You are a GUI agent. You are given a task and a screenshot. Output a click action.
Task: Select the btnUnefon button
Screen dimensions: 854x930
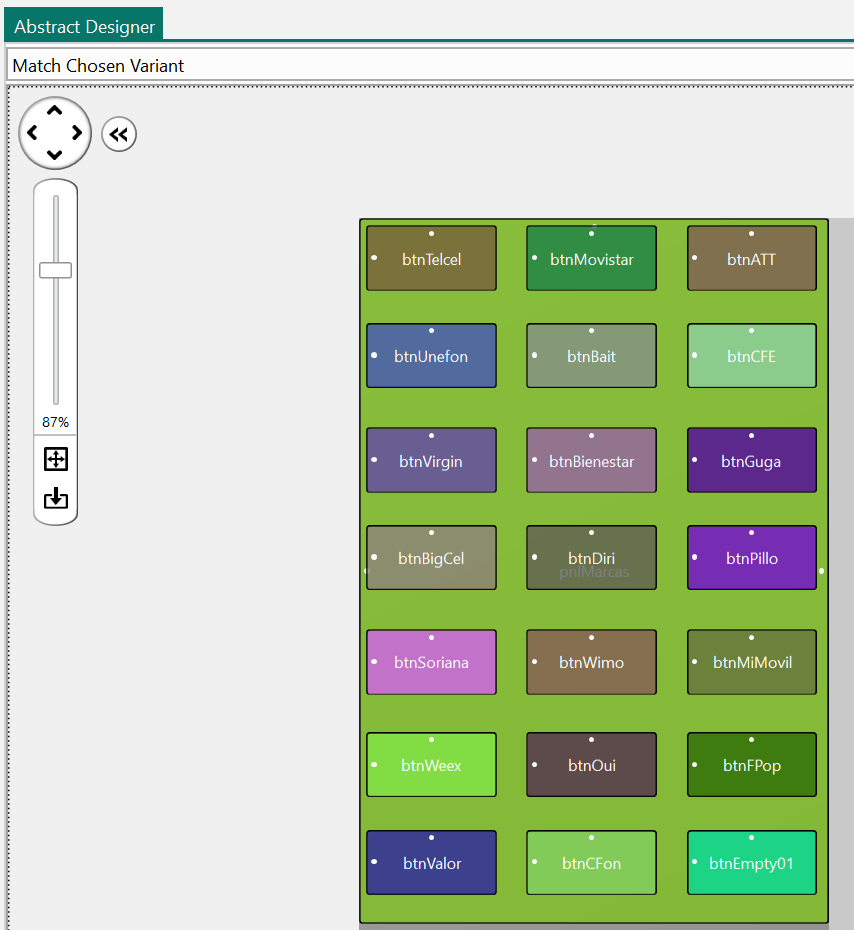click(x=431, y=356)
